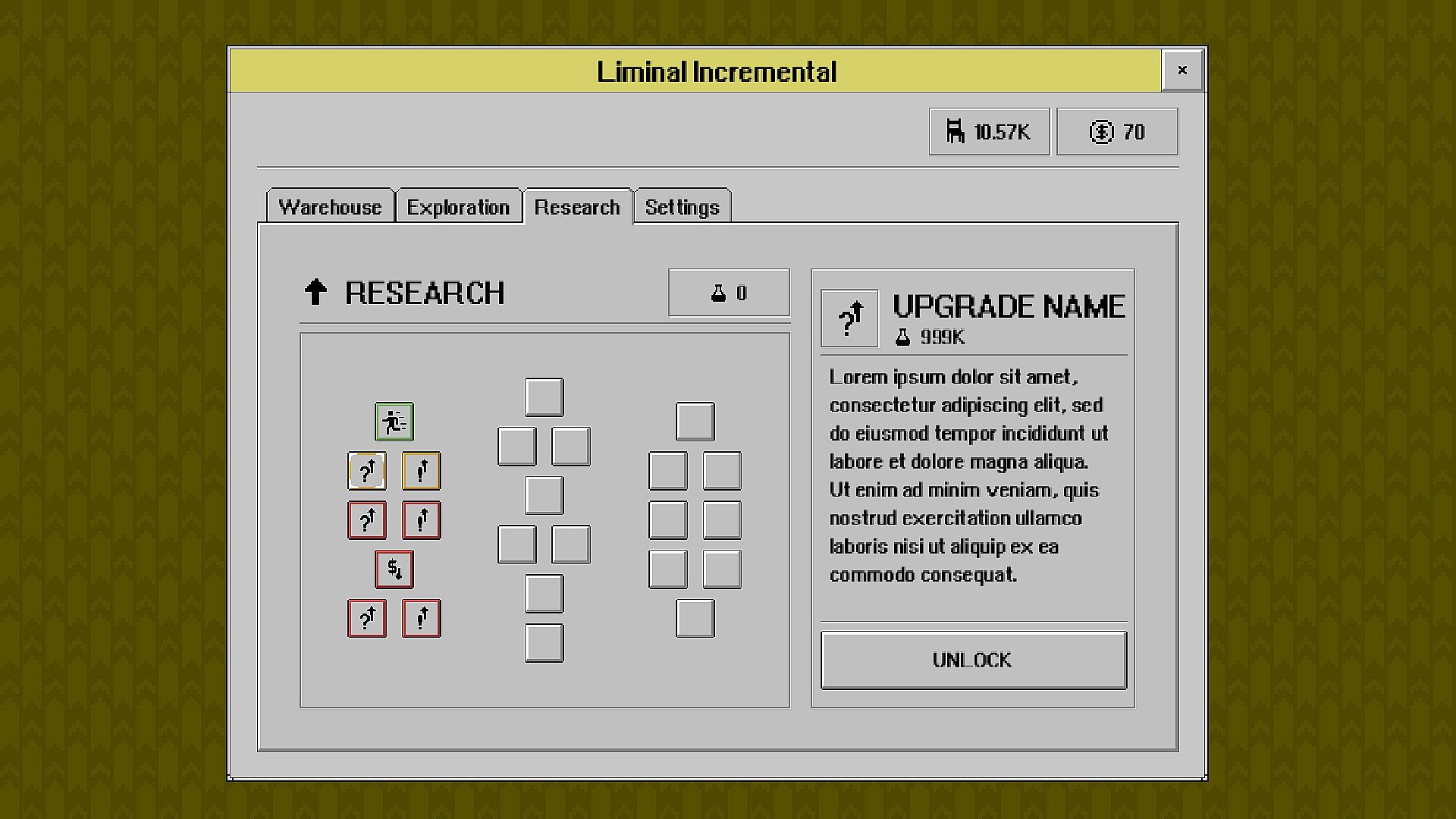Open the Settings tab

pos(682,207)
